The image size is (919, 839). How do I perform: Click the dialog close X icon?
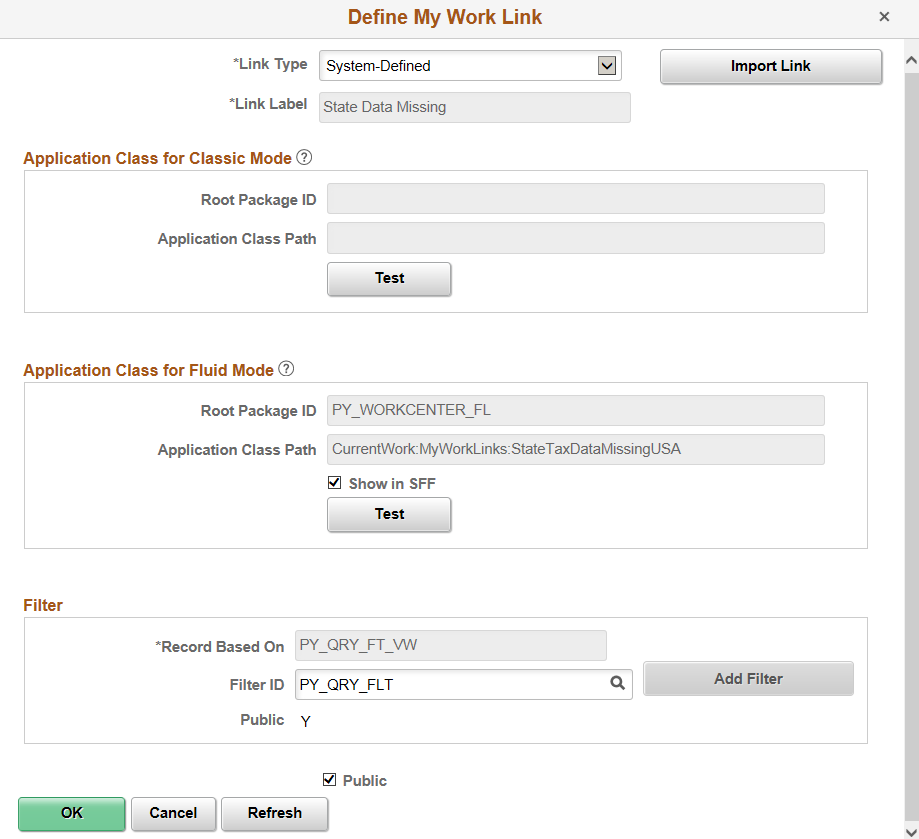click(x=884, y=16)
